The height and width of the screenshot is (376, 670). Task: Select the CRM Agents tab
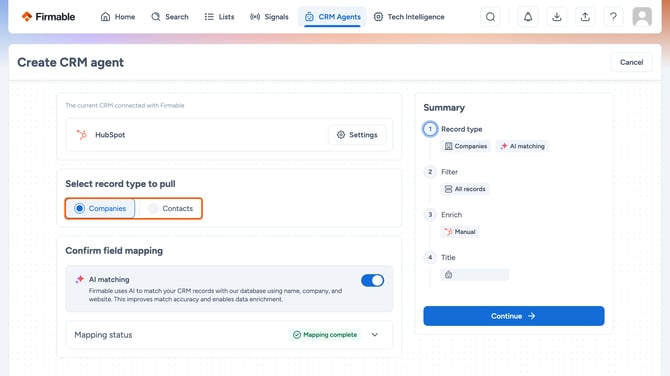[332, 17]
